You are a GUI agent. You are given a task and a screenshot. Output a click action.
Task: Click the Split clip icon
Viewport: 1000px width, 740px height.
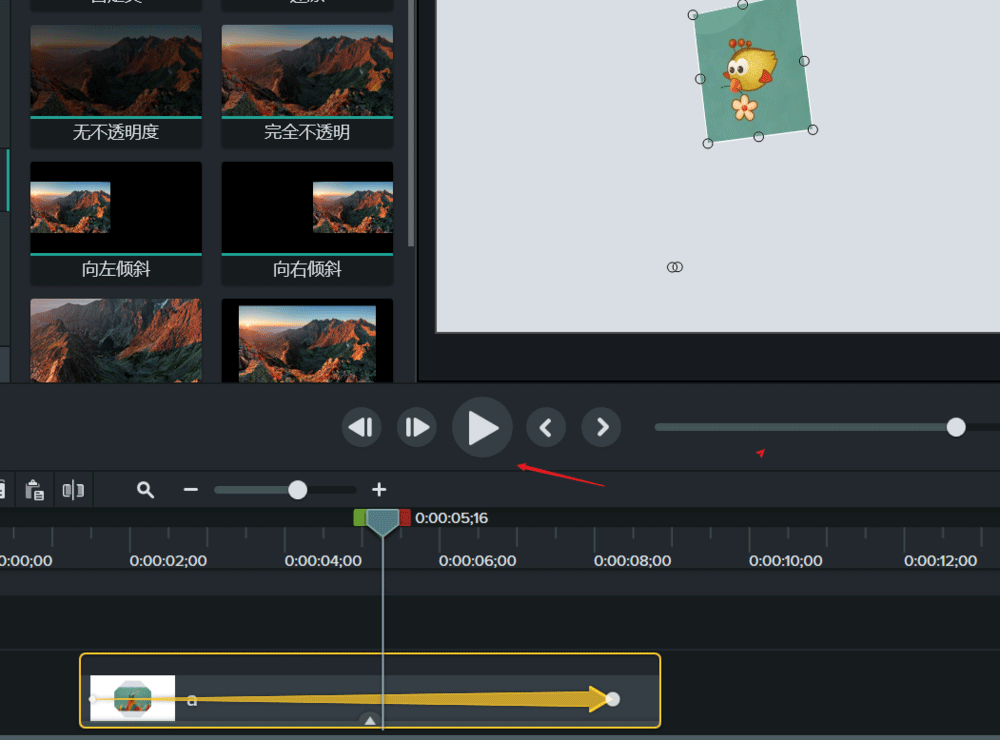coord(73,490)
